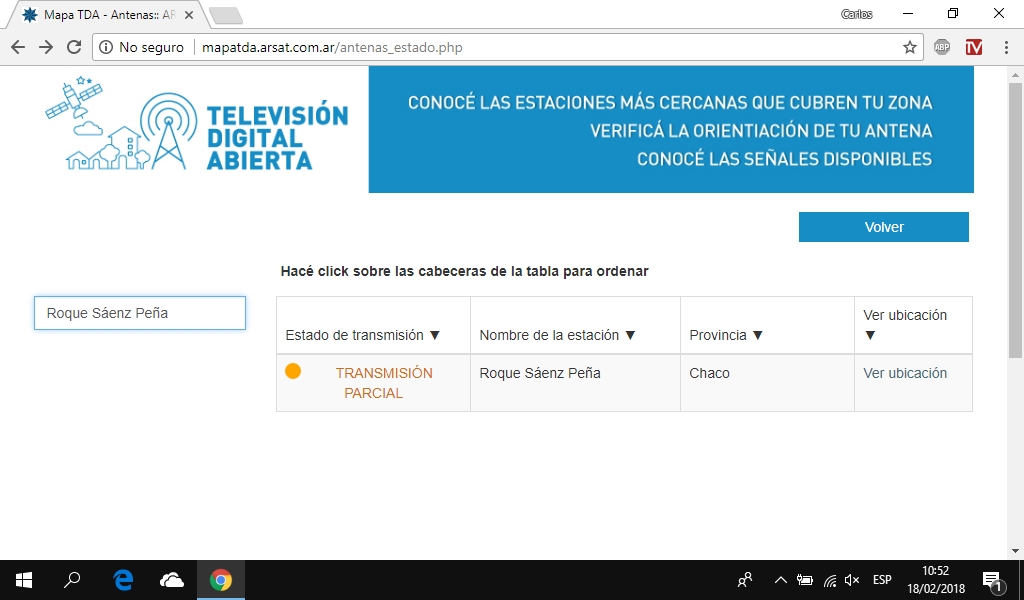Sort table by Nombre de la estación
This screenshot has height=600, width=1024.
558,335
